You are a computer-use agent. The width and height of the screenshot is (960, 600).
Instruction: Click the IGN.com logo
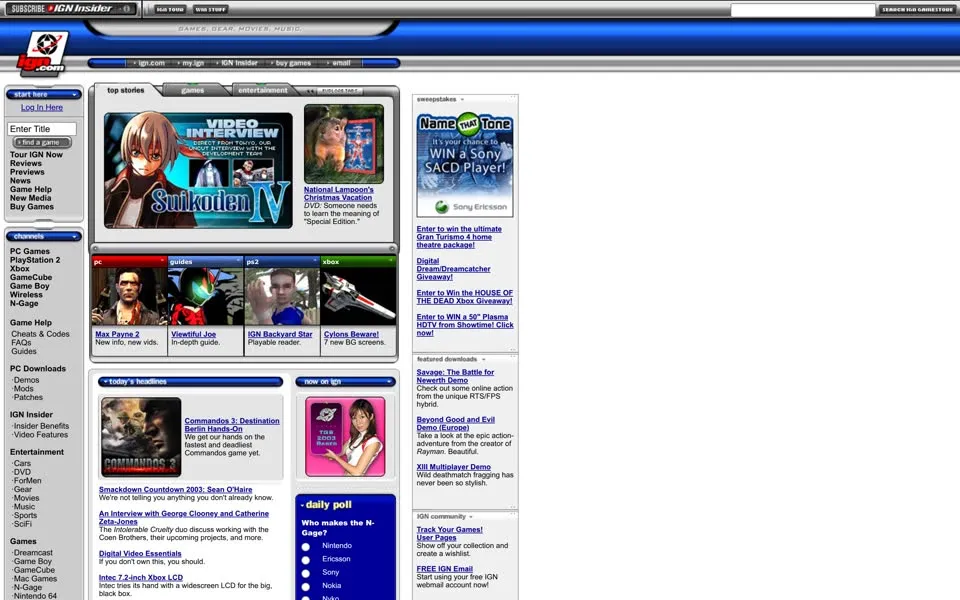pos(43,53)
